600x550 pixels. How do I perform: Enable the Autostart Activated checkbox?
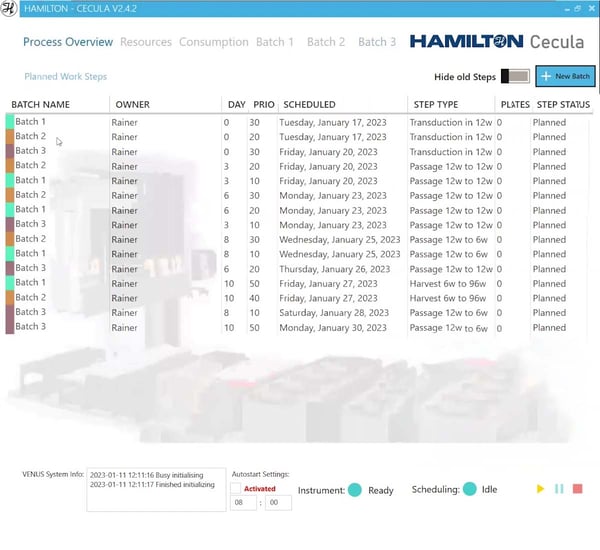coord(236,488)
